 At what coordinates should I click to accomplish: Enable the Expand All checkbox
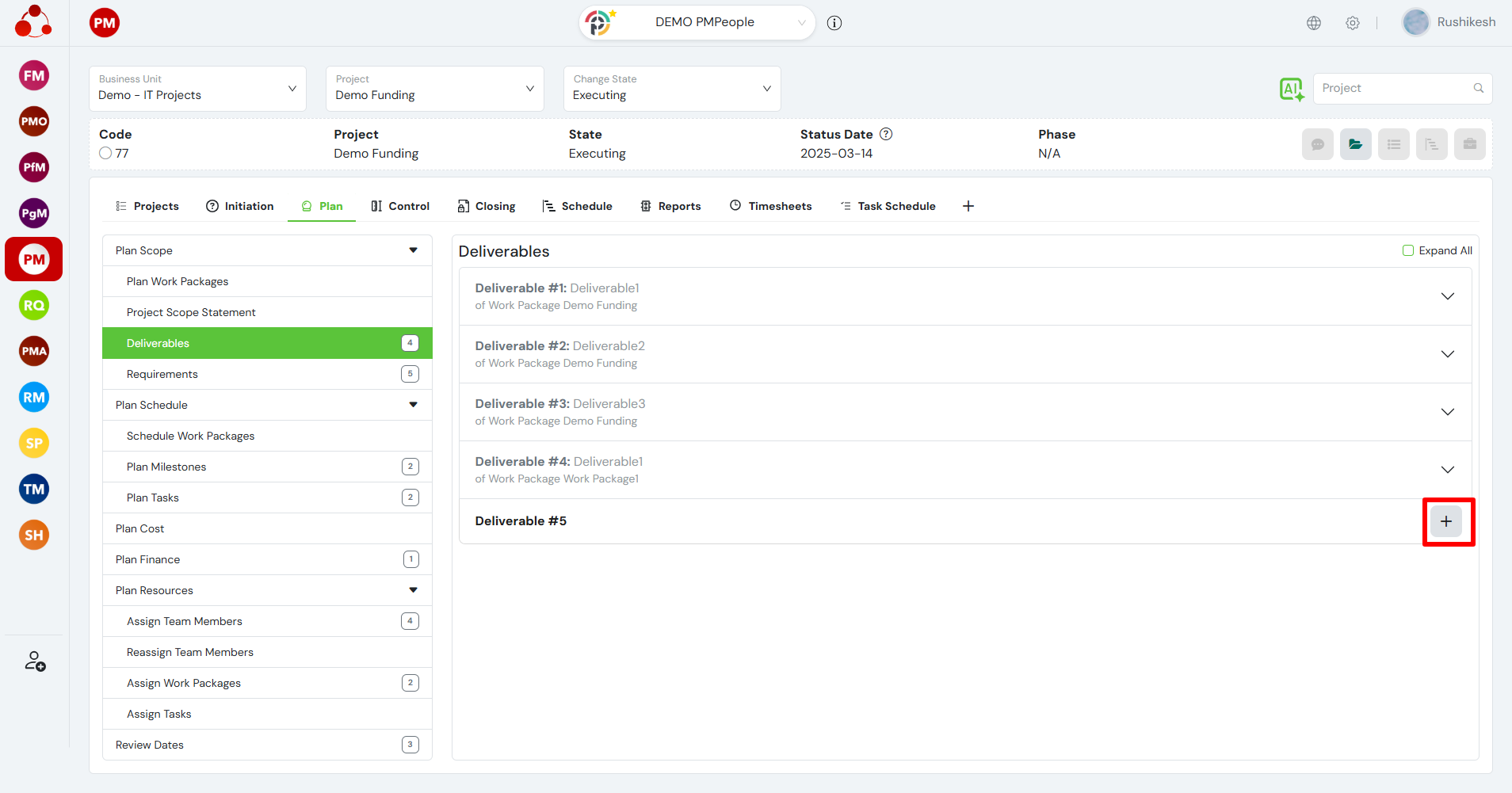[x=1408, y=250]
